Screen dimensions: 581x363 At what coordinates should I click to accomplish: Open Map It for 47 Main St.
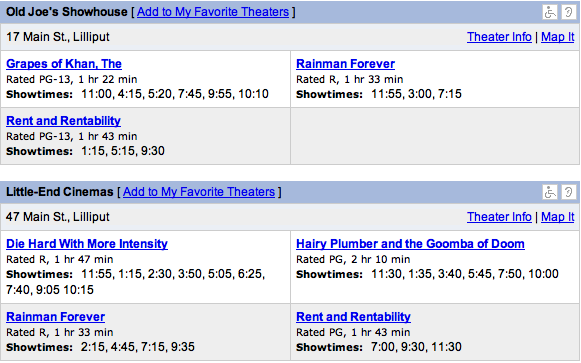tap(558, 217)
